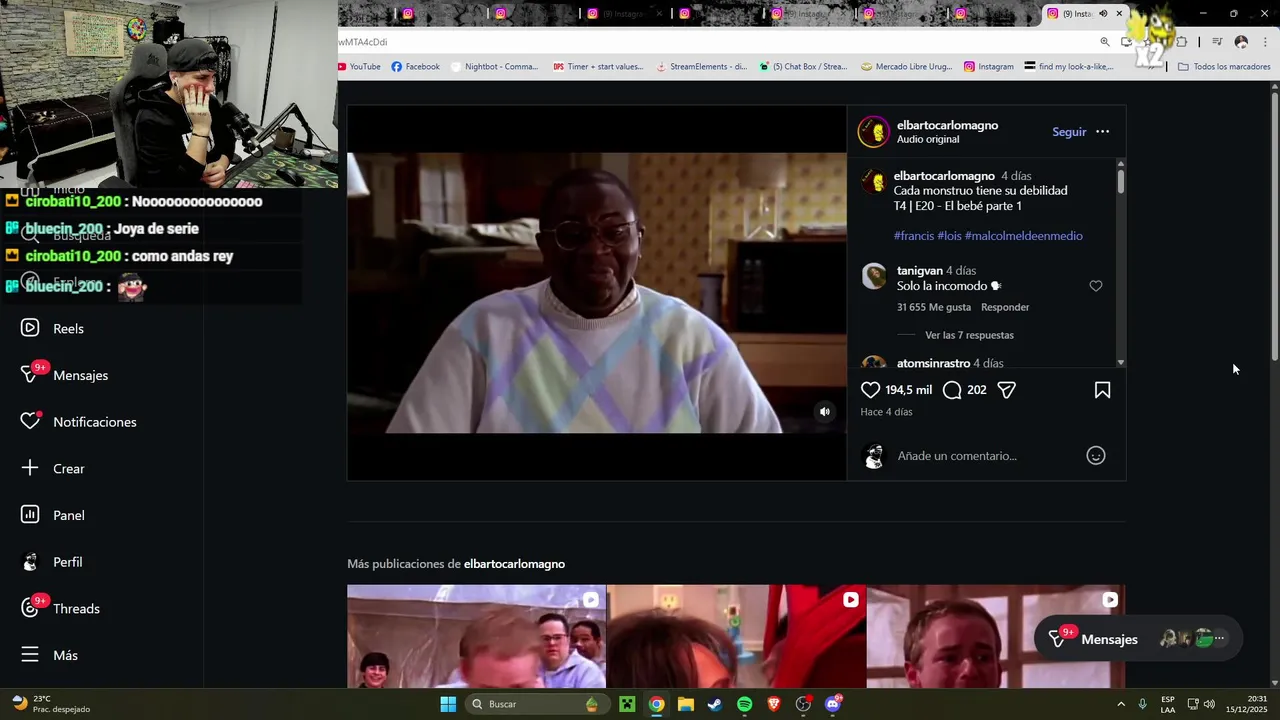Mute the tab's audio speaker icon
This screenshot has width=1280, height=720.
pos(1103,14)
